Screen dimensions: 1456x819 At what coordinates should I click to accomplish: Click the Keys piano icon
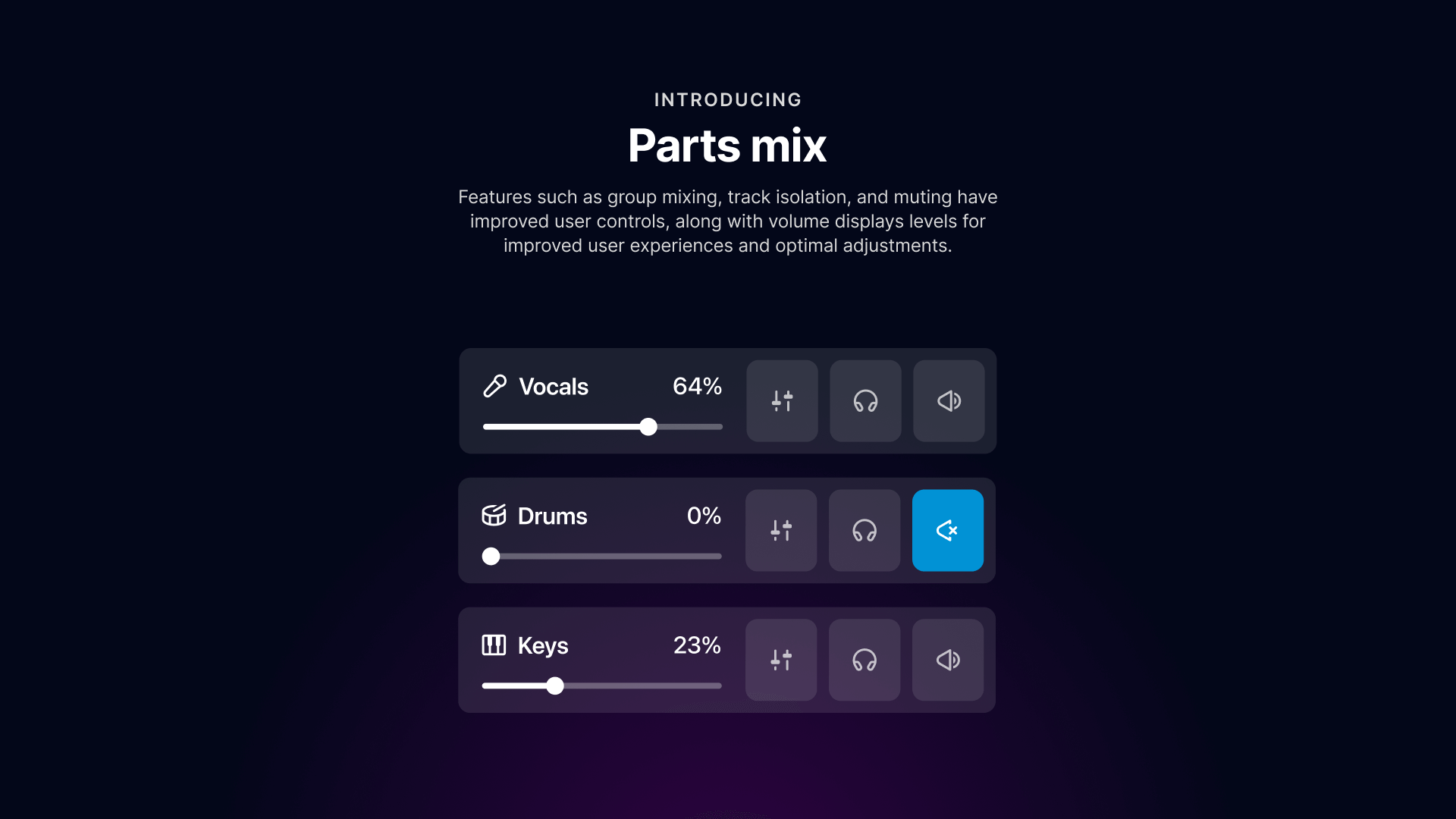pyautogui.click(x=494, y=645)
